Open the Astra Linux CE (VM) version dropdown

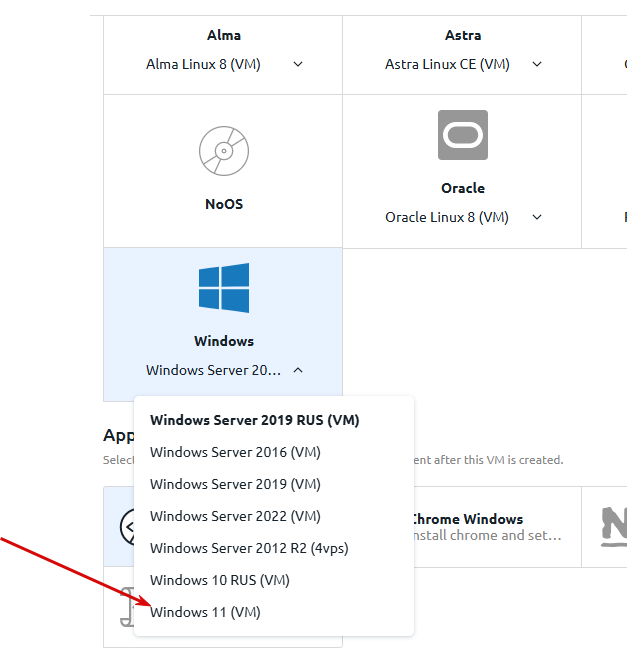pos(537,64)
